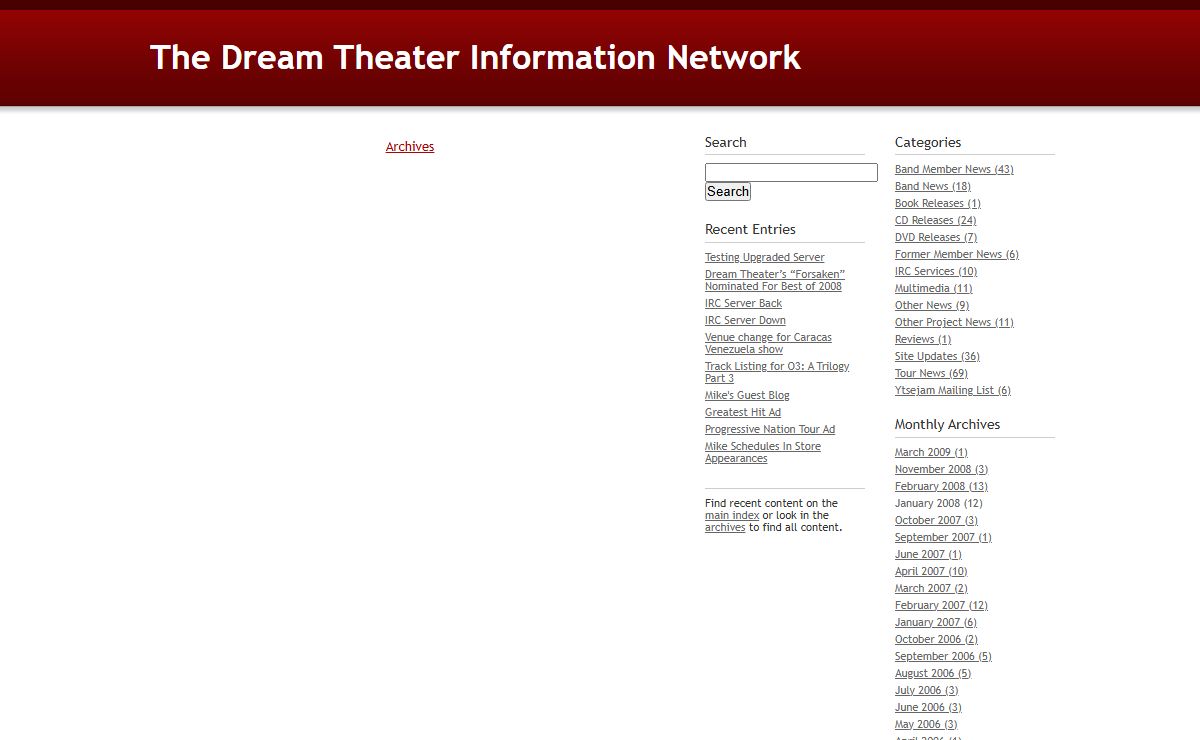Open Book Releases (1) category
1200x740 pixels.
tap(938, 203)
